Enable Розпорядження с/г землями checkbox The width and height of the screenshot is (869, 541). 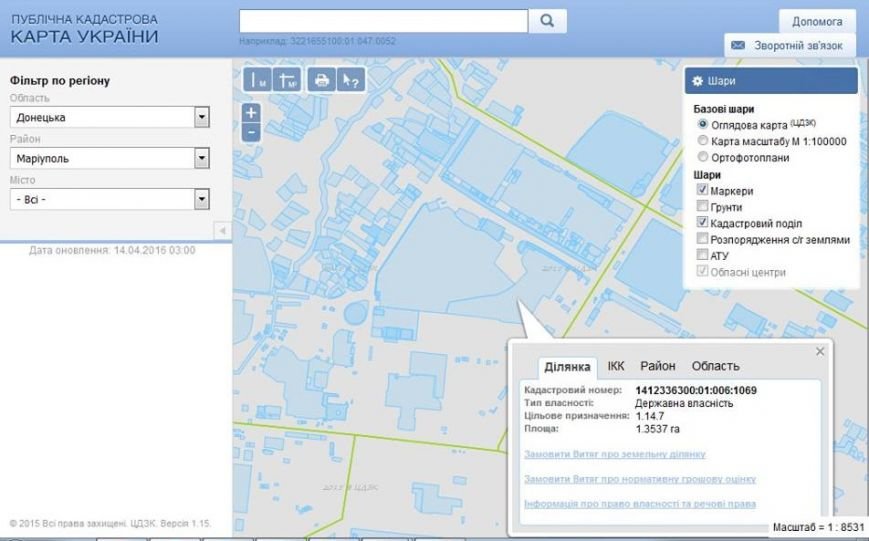702,238
